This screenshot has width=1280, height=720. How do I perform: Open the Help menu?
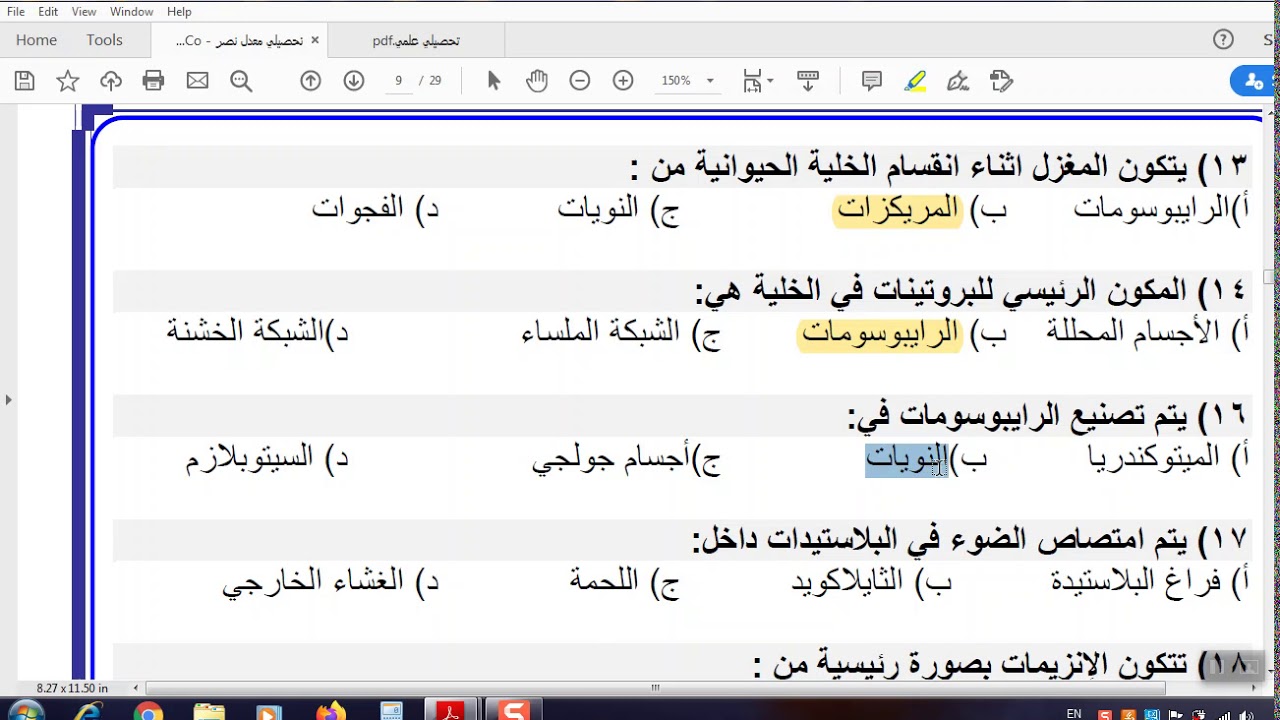179,12
